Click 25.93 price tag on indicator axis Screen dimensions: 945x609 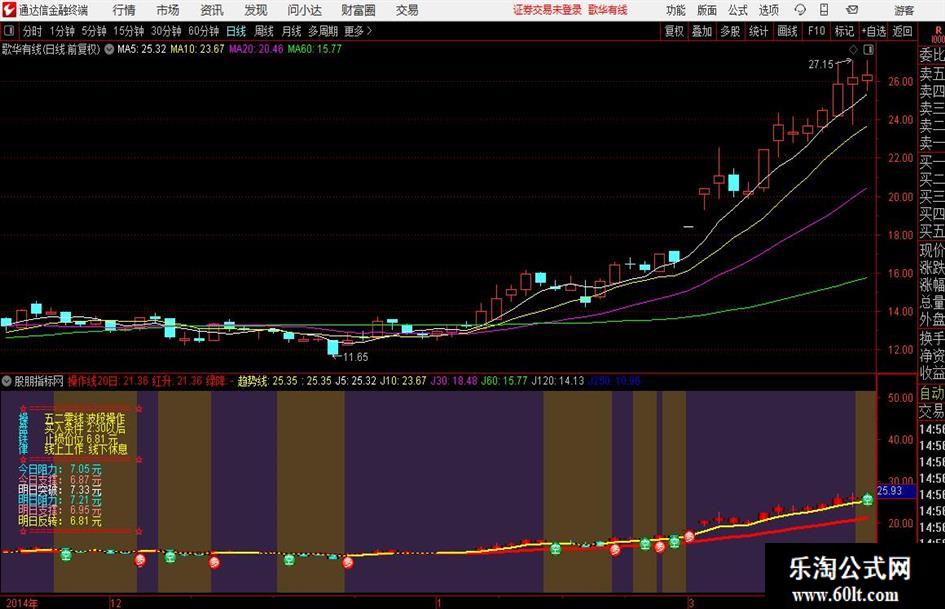click(890, 491)
